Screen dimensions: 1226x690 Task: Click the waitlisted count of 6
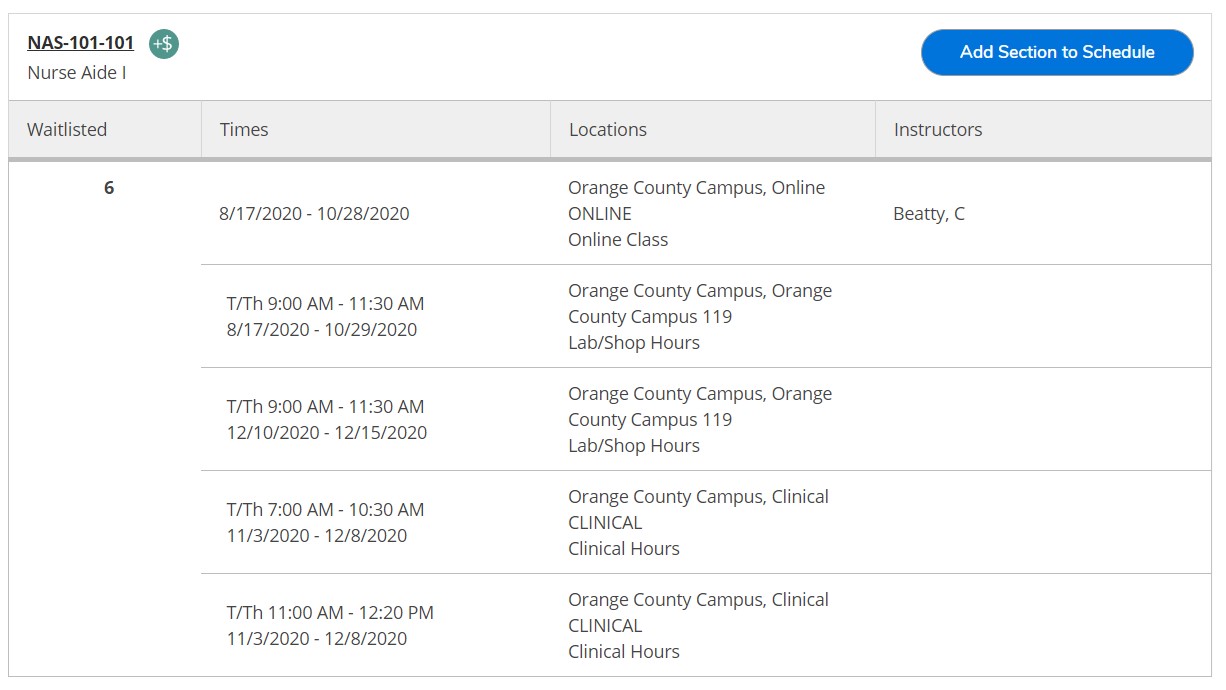[x=109, y=188]
